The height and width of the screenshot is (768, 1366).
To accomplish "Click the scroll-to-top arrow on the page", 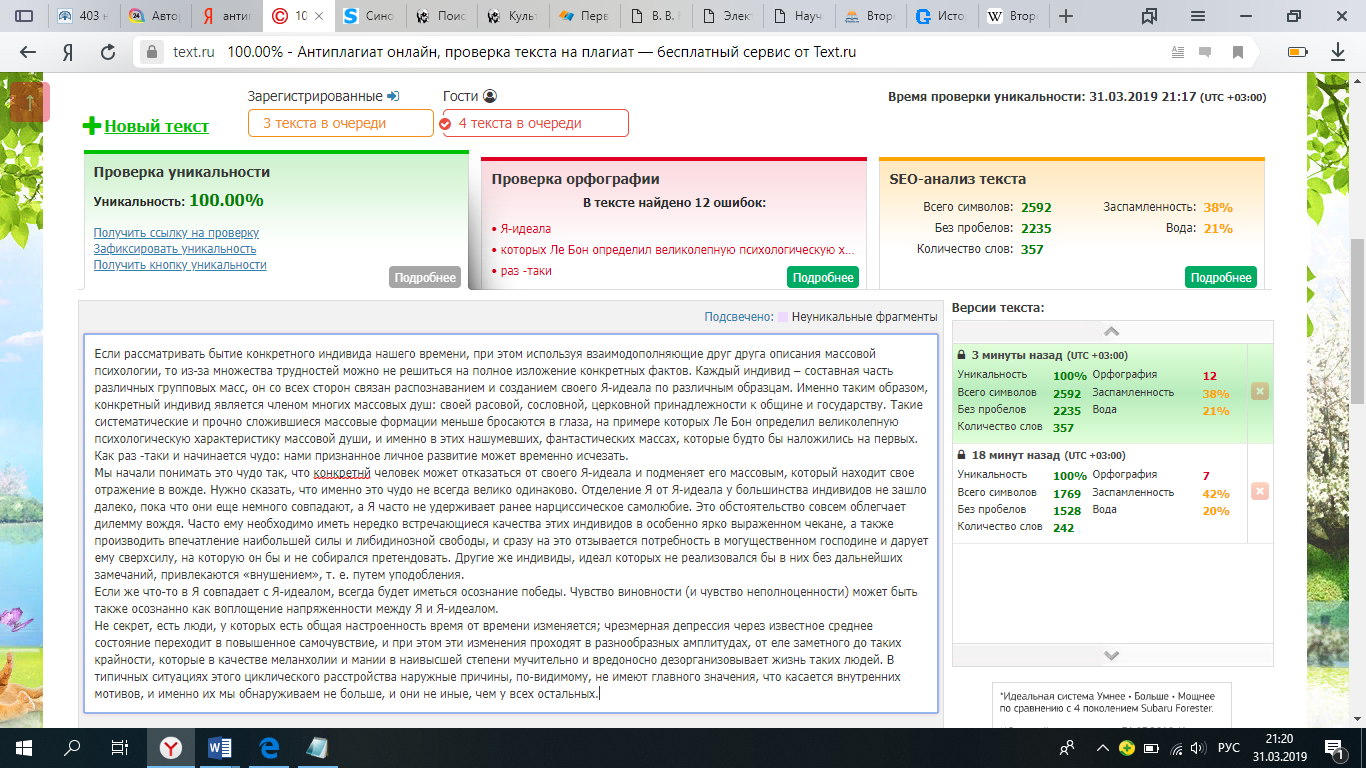I will [x=29, y=102].
